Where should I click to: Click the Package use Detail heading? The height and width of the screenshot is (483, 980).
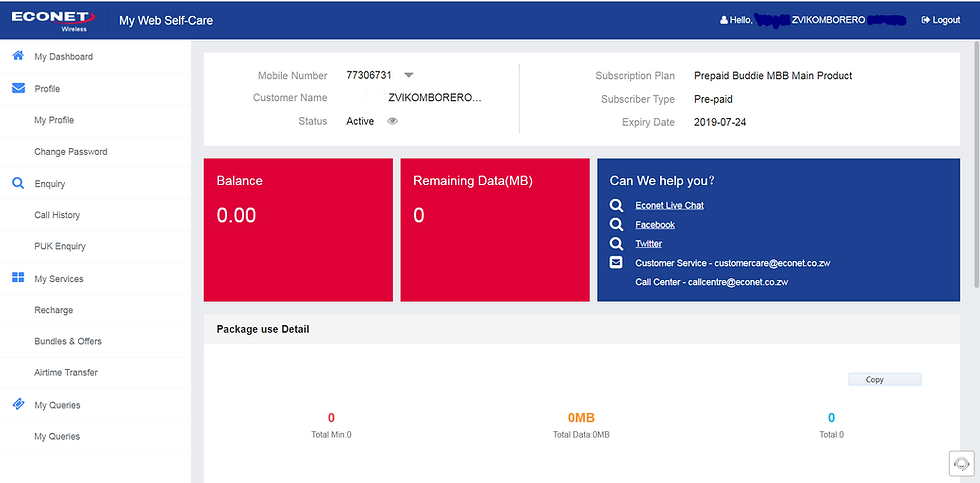pos(262,329)
